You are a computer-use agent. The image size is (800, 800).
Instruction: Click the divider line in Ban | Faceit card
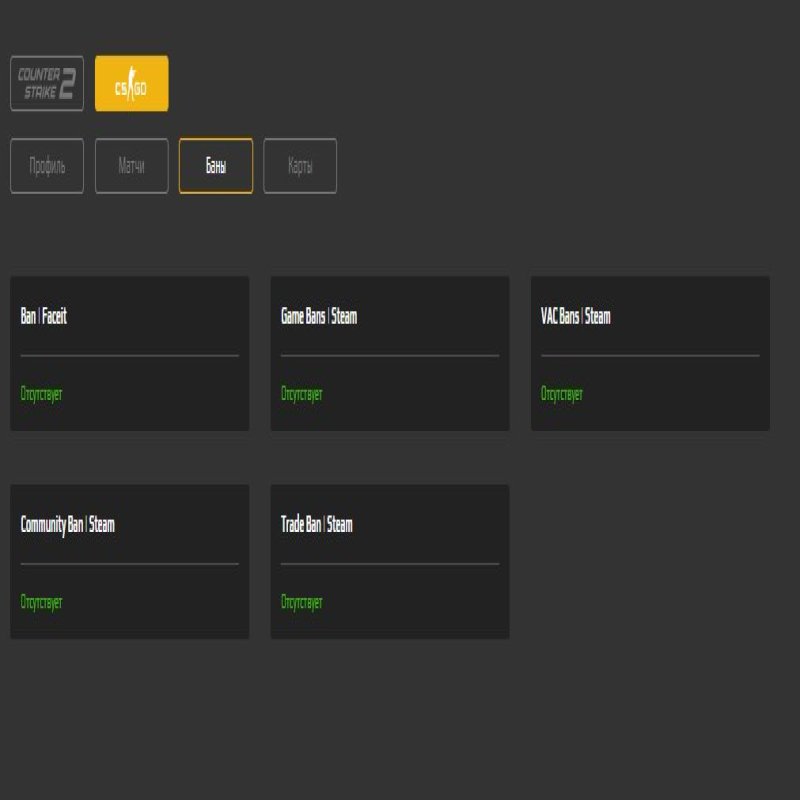130,355
